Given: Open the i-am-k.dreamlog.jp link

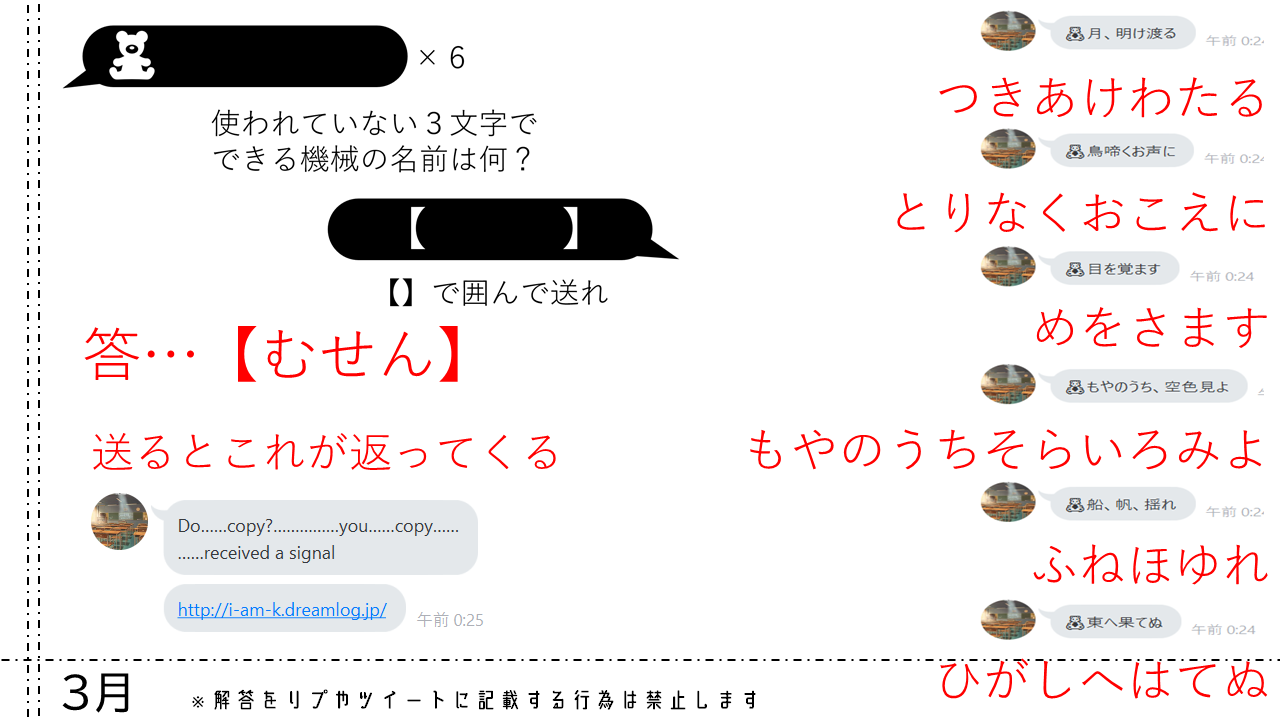Looking at the screenshot, I should 282,610.
